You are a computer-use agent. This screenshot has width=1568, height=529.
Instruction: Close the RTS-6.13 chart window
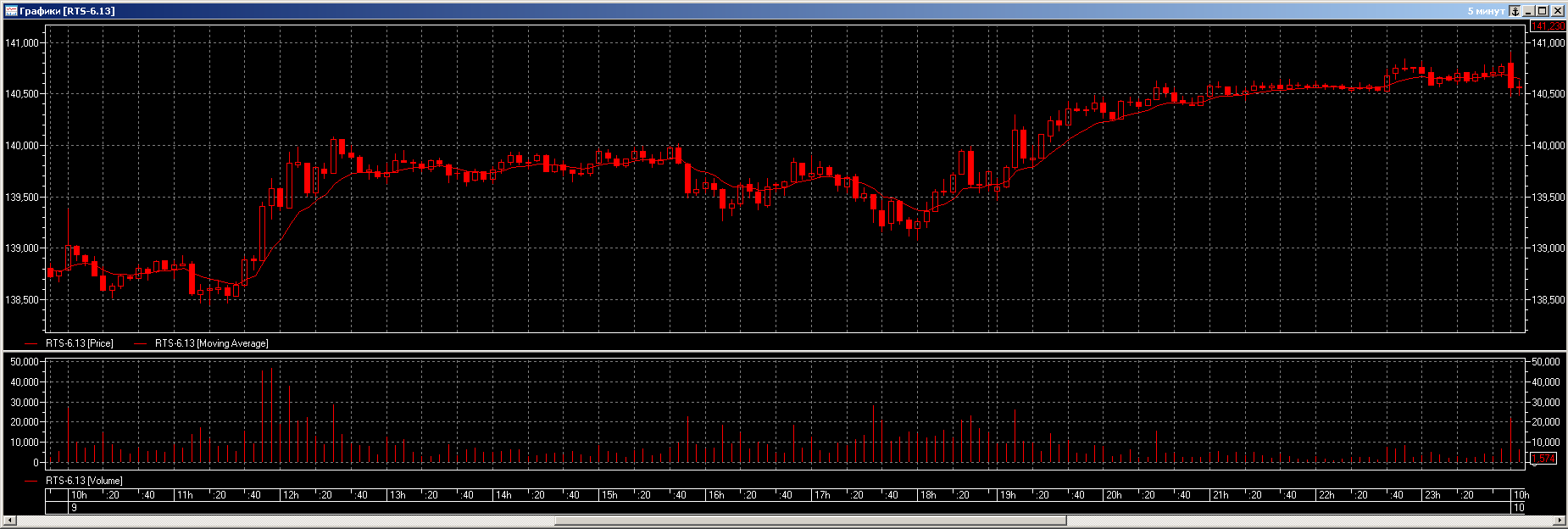coord(1558,11)
